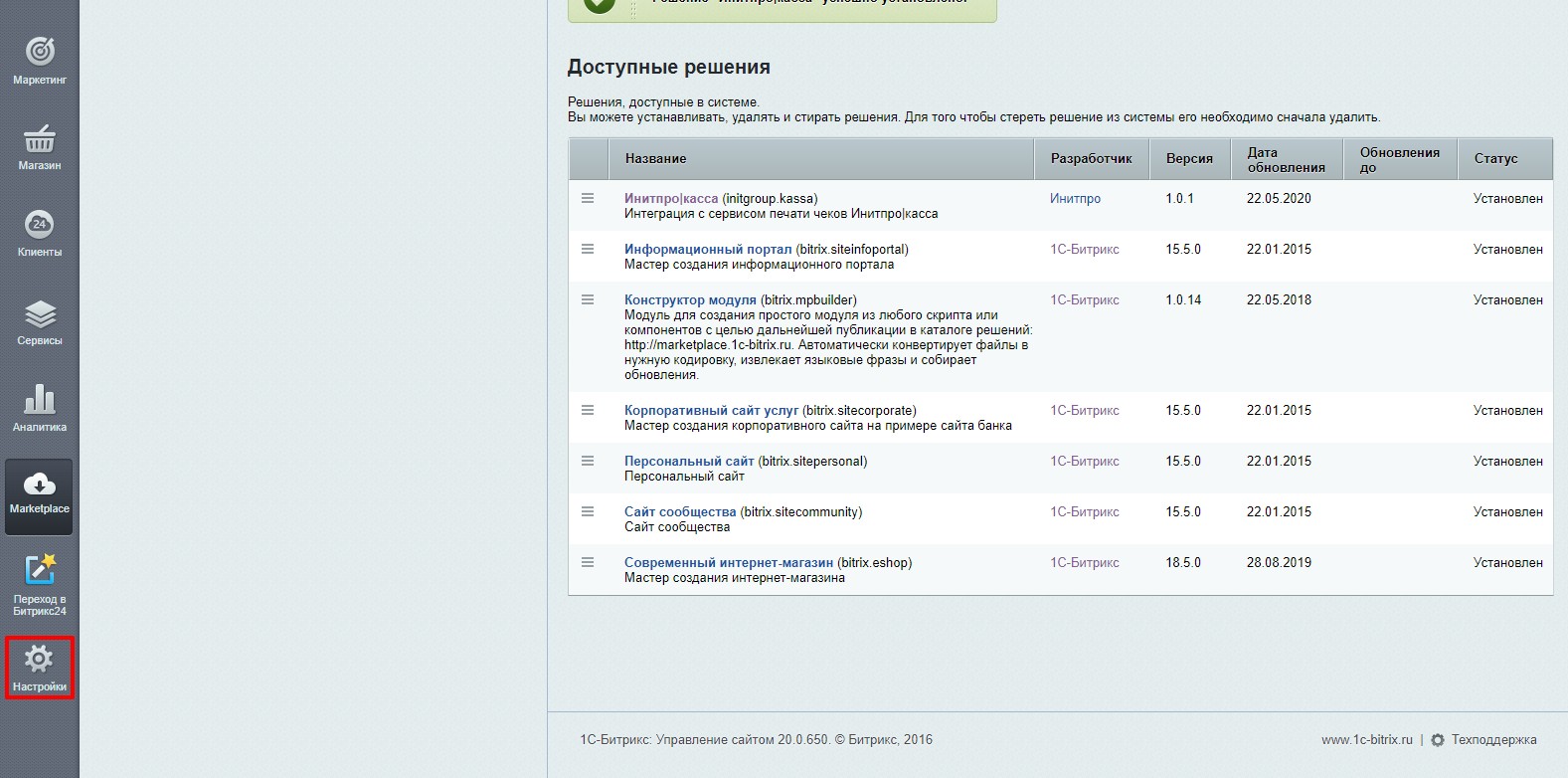Select the Установлен status in Инитпро|касса row

pos(1508,199)
